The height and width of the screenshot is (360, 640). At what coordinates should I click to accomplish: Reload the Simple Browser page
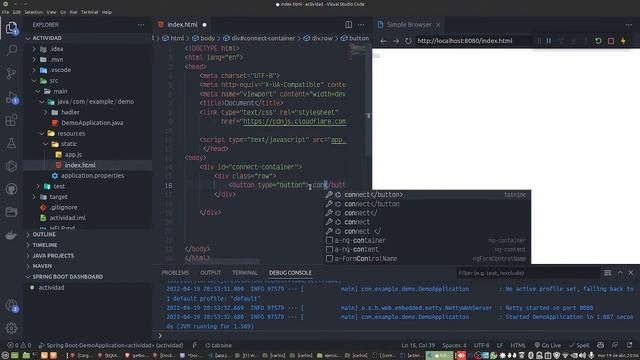click(408, 41)
